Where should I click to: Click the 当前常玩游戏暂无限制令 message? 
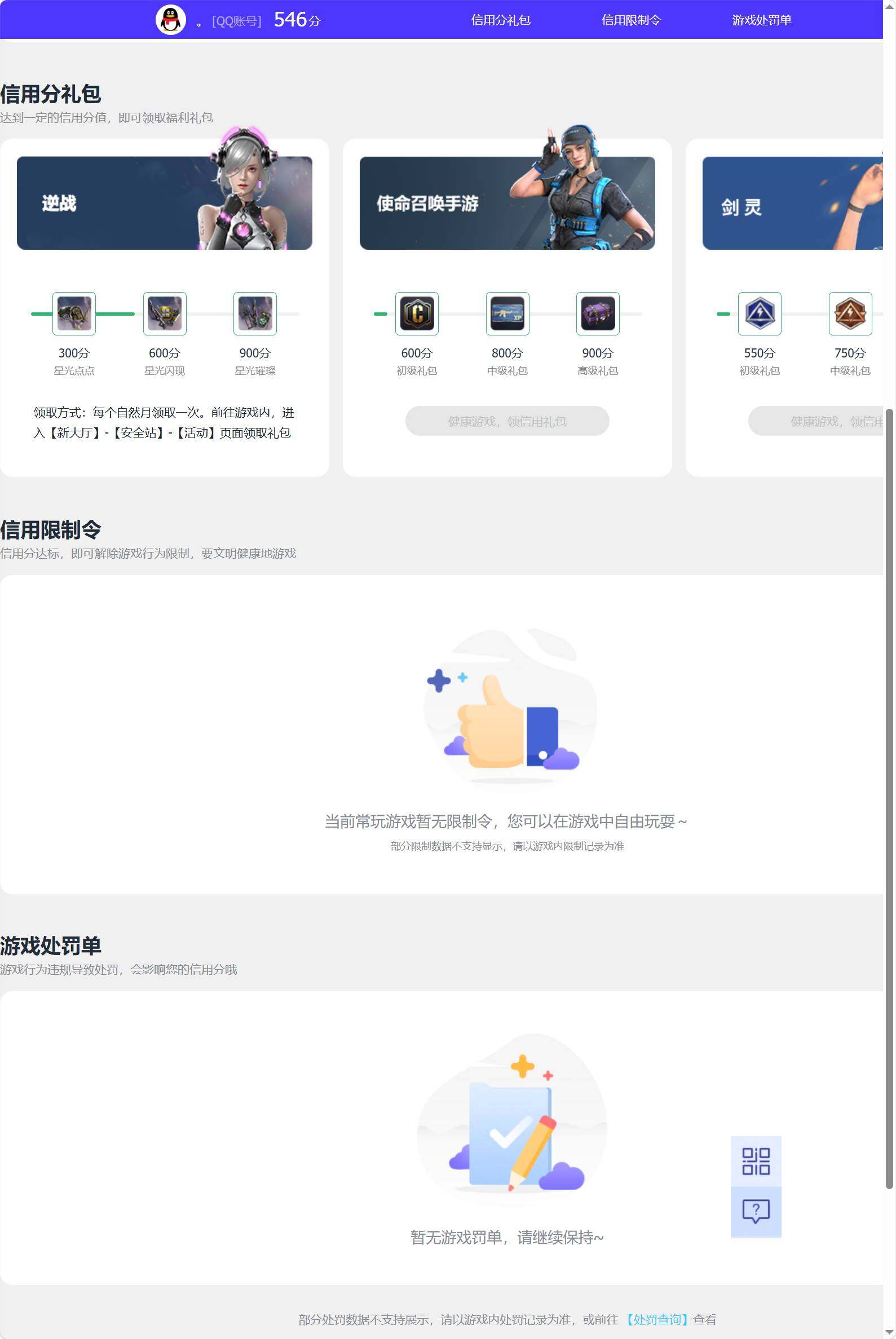pyautogui.click(x=506, y=821)
